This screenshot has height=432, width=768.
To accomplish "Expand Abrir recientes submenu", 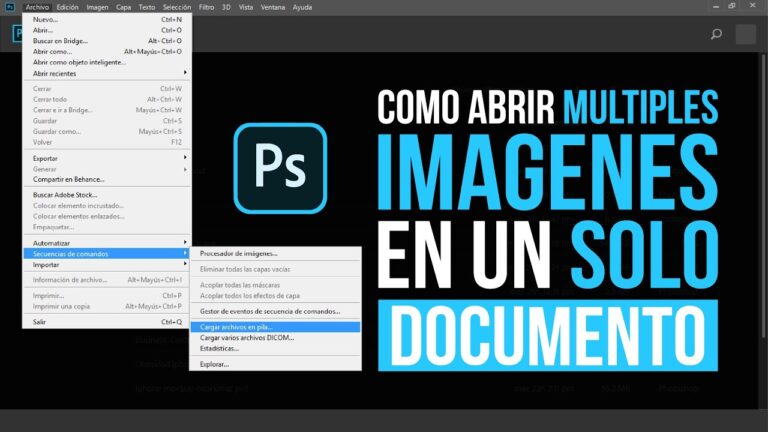I will click(x=107, y=73).
